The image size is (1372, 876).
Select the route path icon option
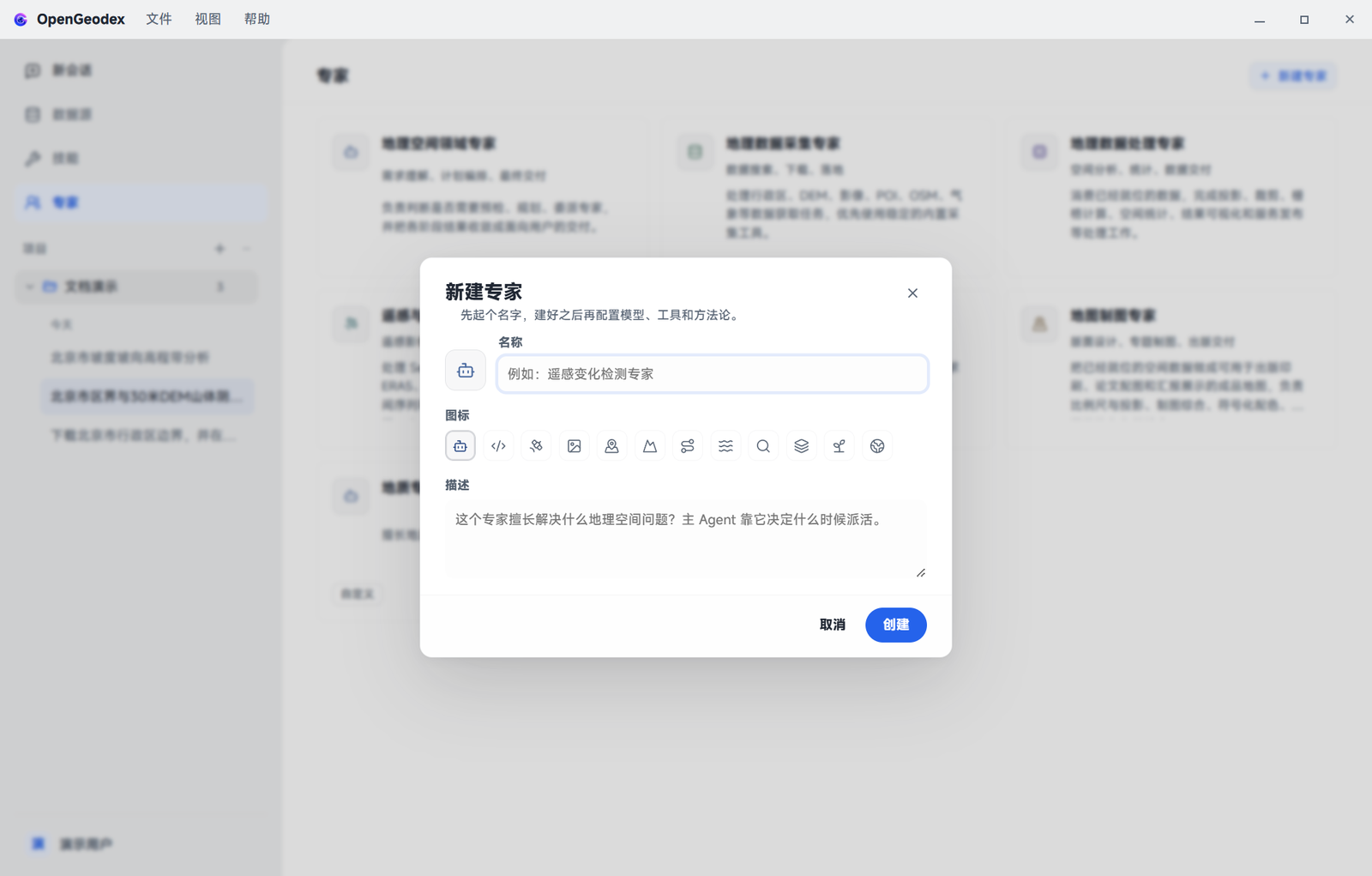[688, 446]
